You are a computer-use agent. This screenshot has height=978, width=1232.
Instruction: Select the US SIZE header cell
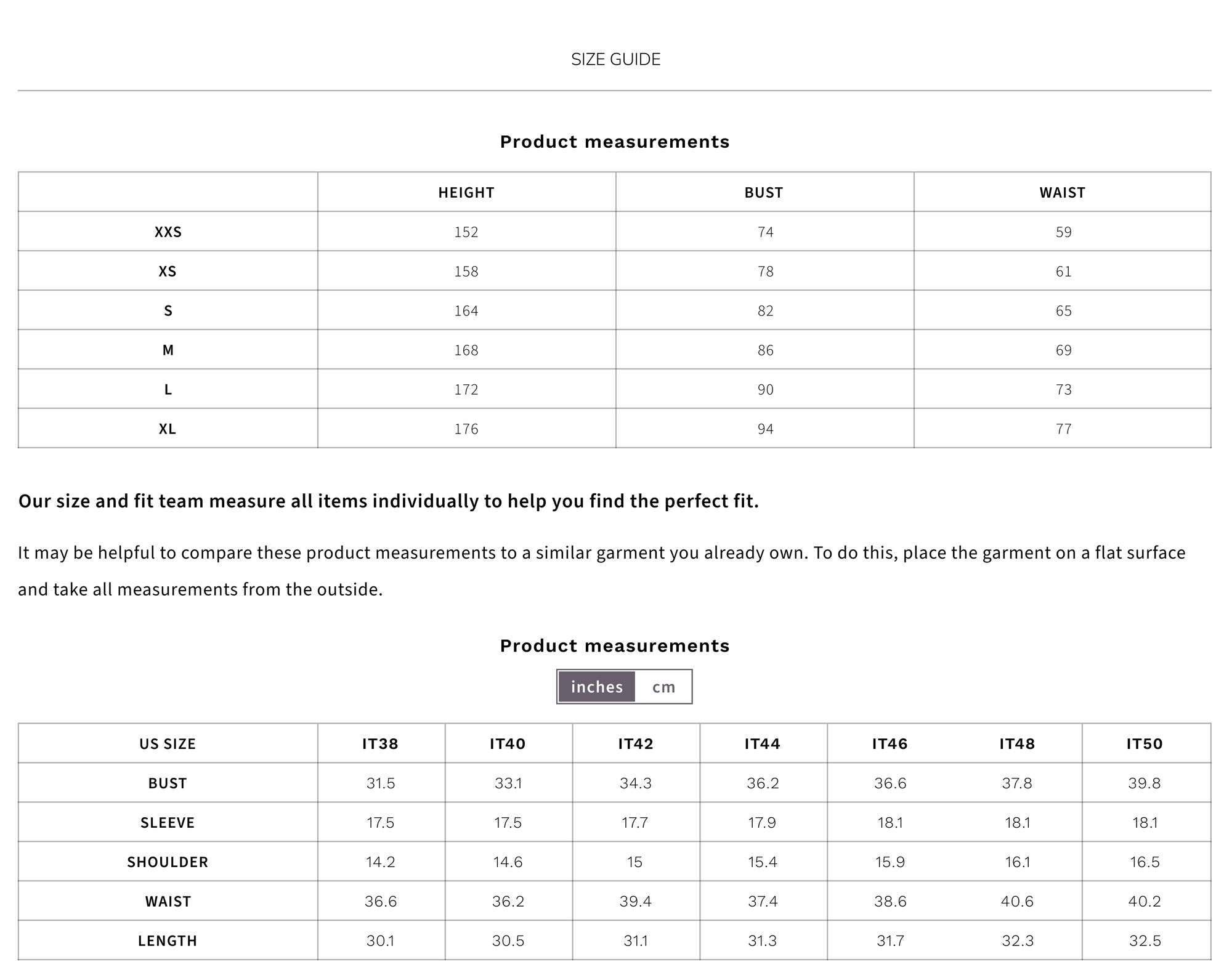pyautogui.click(x=168, y=744)
